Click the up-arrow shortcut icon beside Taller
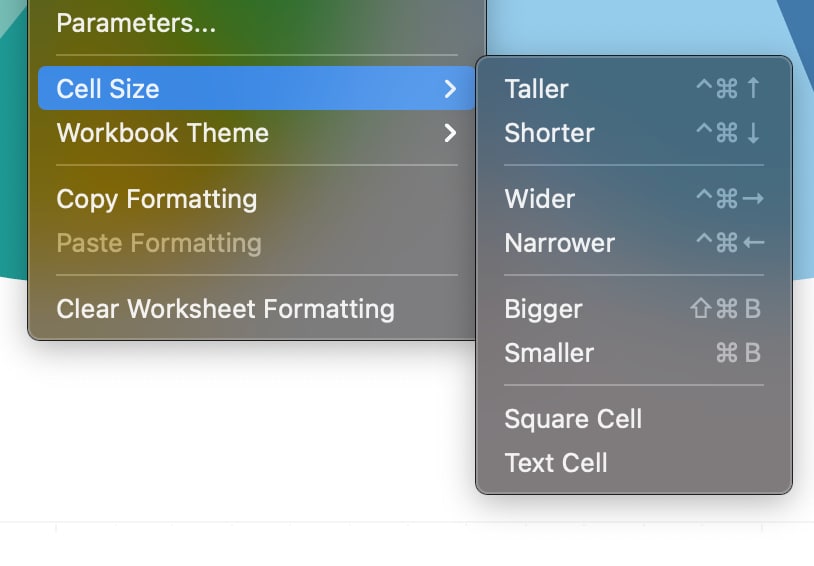 (x=753, y=88)
